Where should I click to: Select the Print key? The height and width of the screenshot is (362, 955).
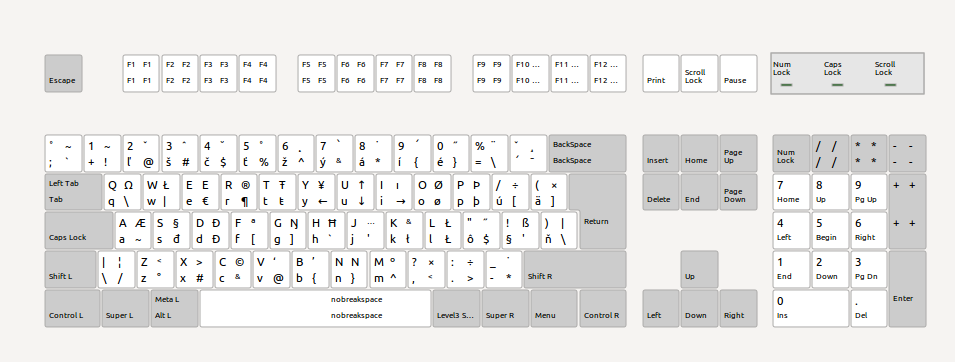click(661, 74)
